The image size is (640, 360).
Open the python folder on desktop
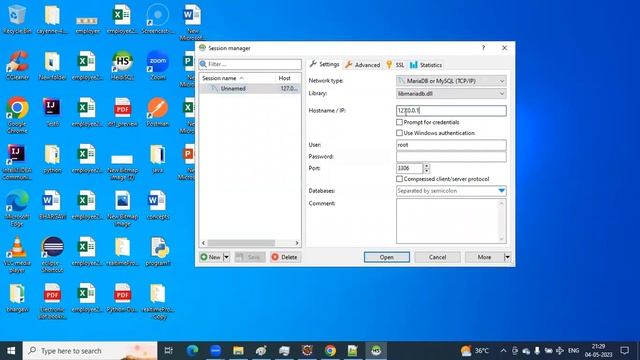(x=52, y=158)
